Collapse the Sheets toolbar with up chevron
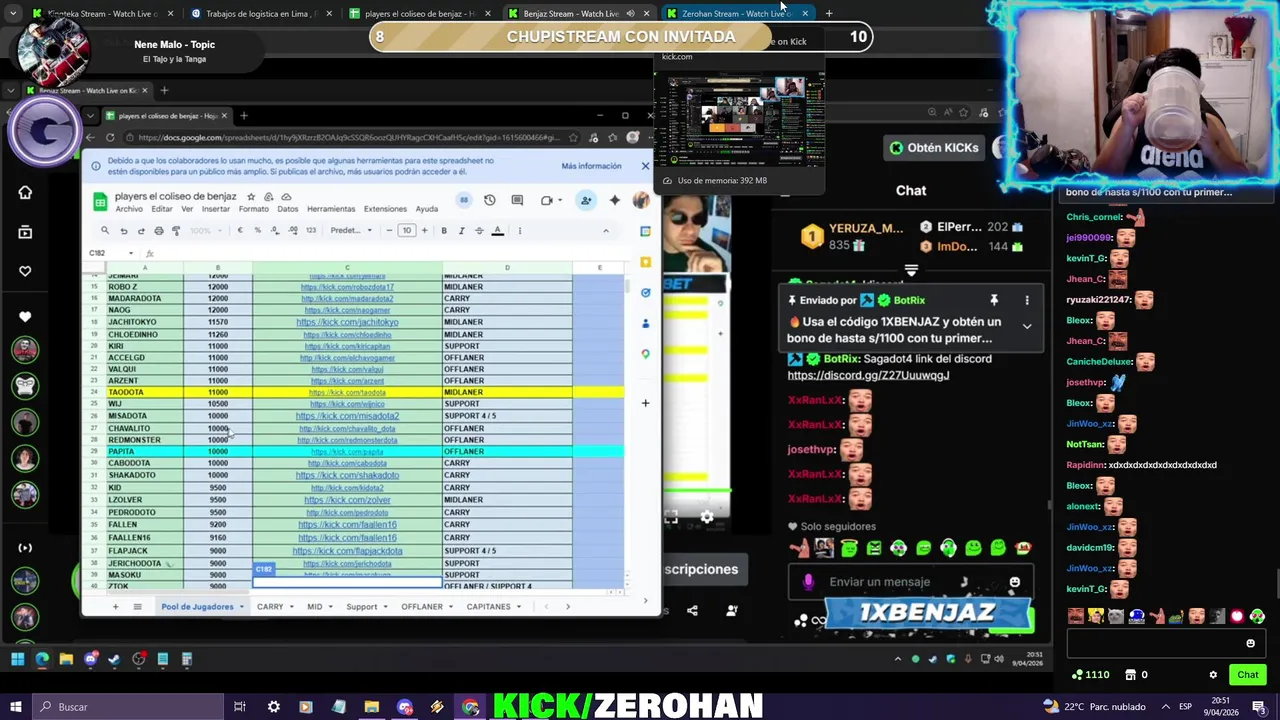 (x=605, y=231)
